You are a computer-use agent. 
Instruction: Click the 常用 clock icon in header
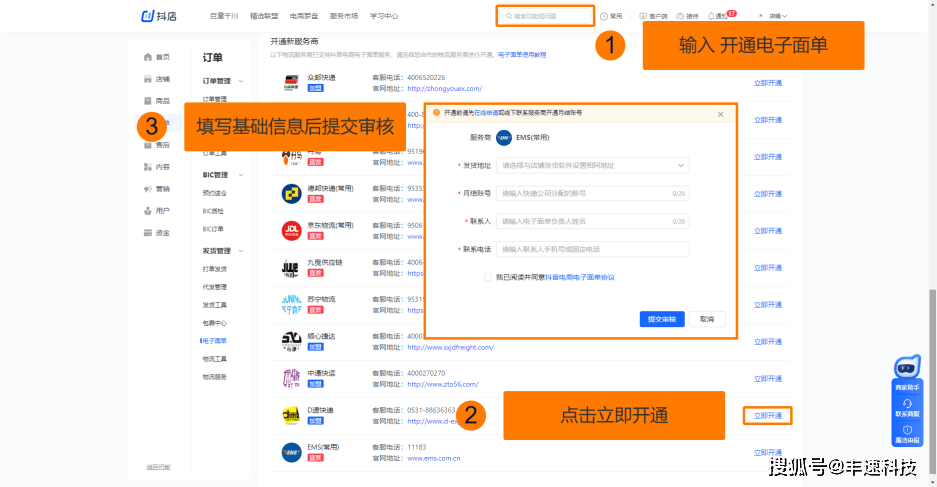tap(604, 16)
